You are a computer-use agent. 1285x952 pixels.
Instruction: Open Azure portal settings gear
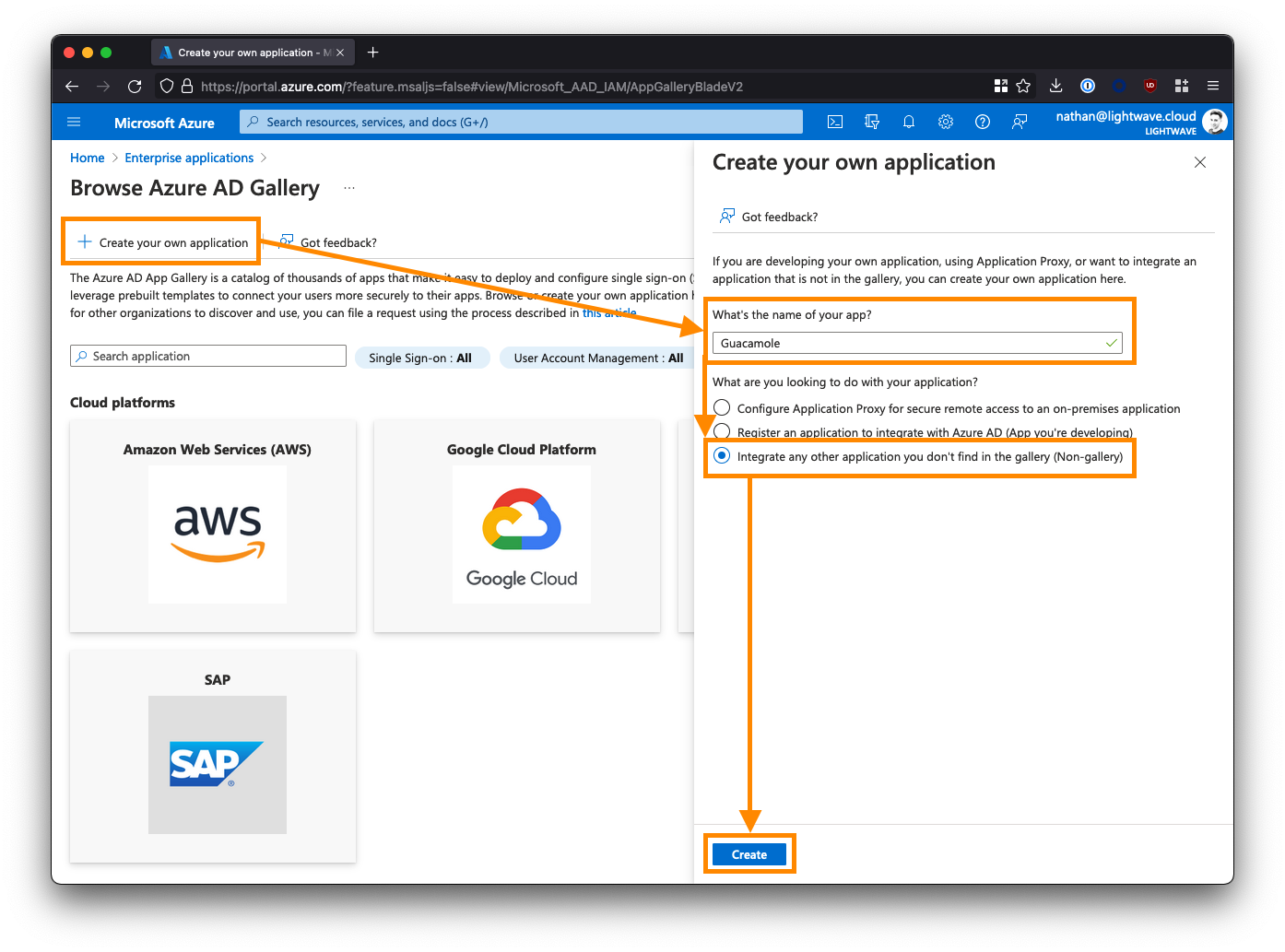pyautogui.click(x=946, y=122)
